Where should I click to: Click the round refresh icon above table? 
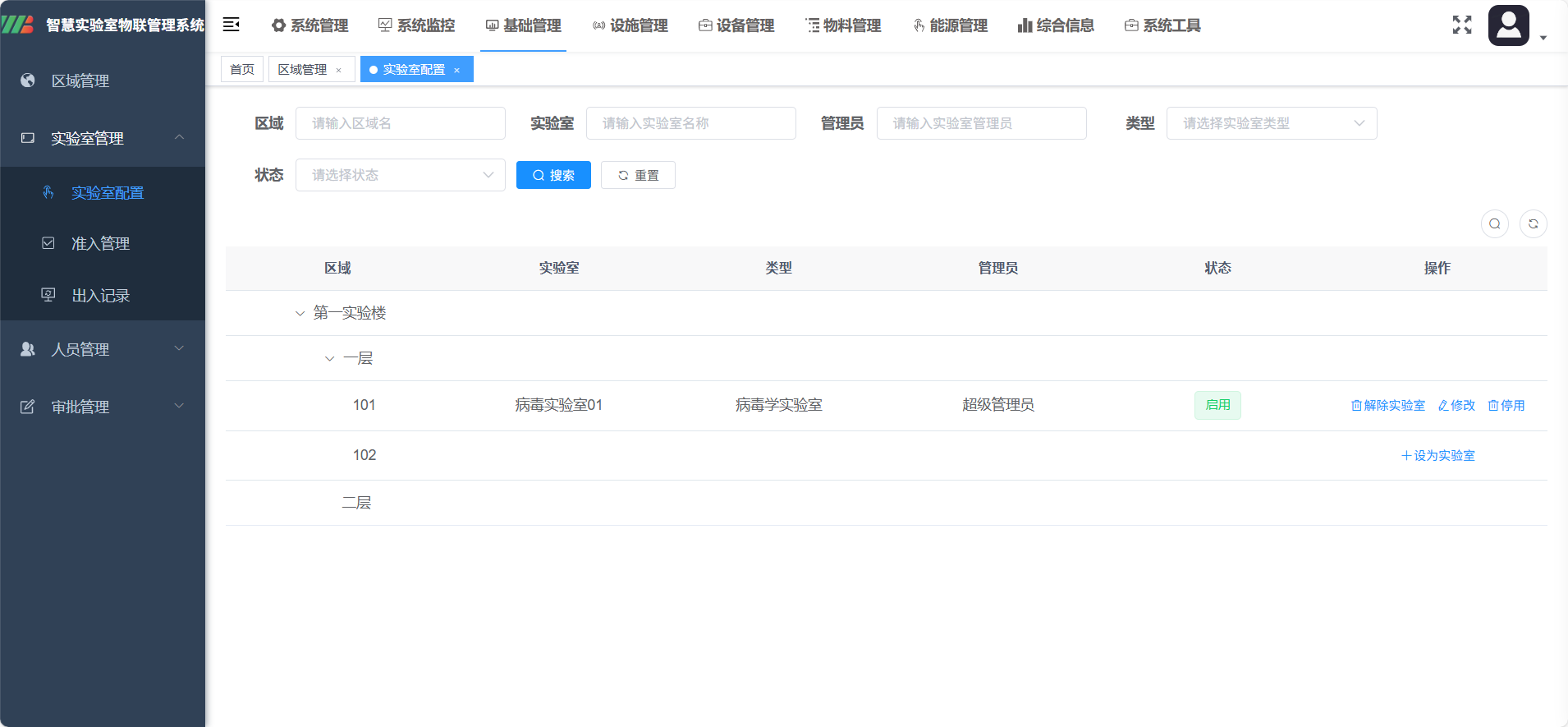(x=1533, y=223)
